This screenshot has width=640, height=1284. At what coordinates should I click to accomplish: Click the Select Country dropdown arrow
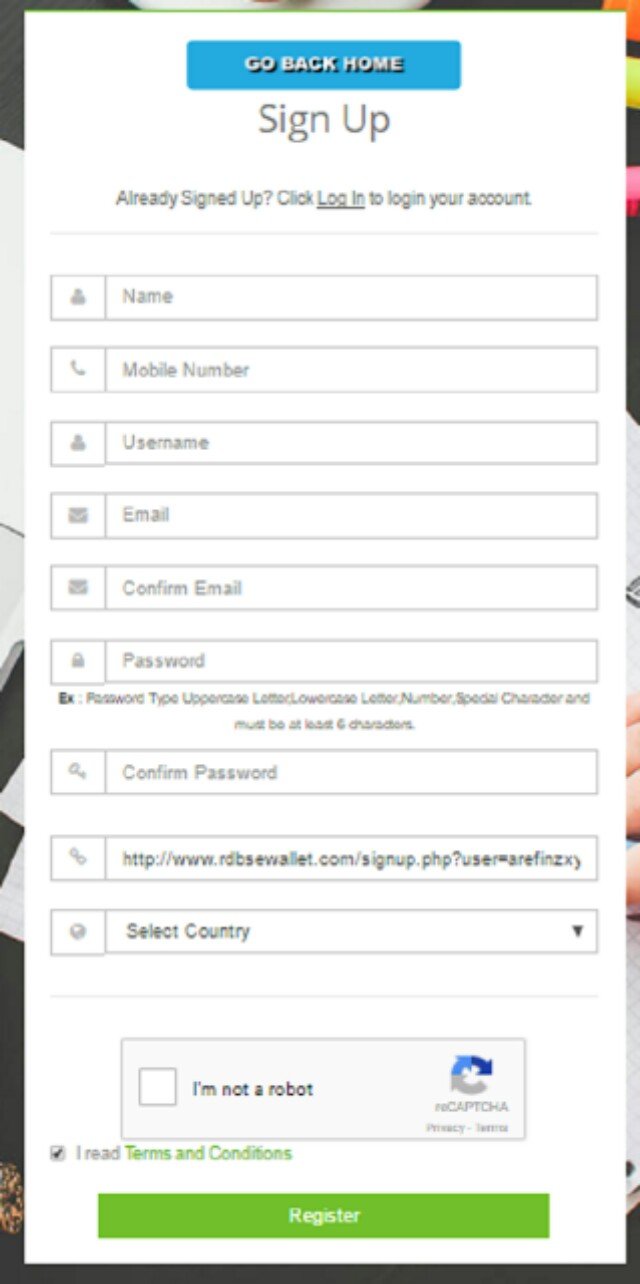pyautogui.click(x=577, y=931)
